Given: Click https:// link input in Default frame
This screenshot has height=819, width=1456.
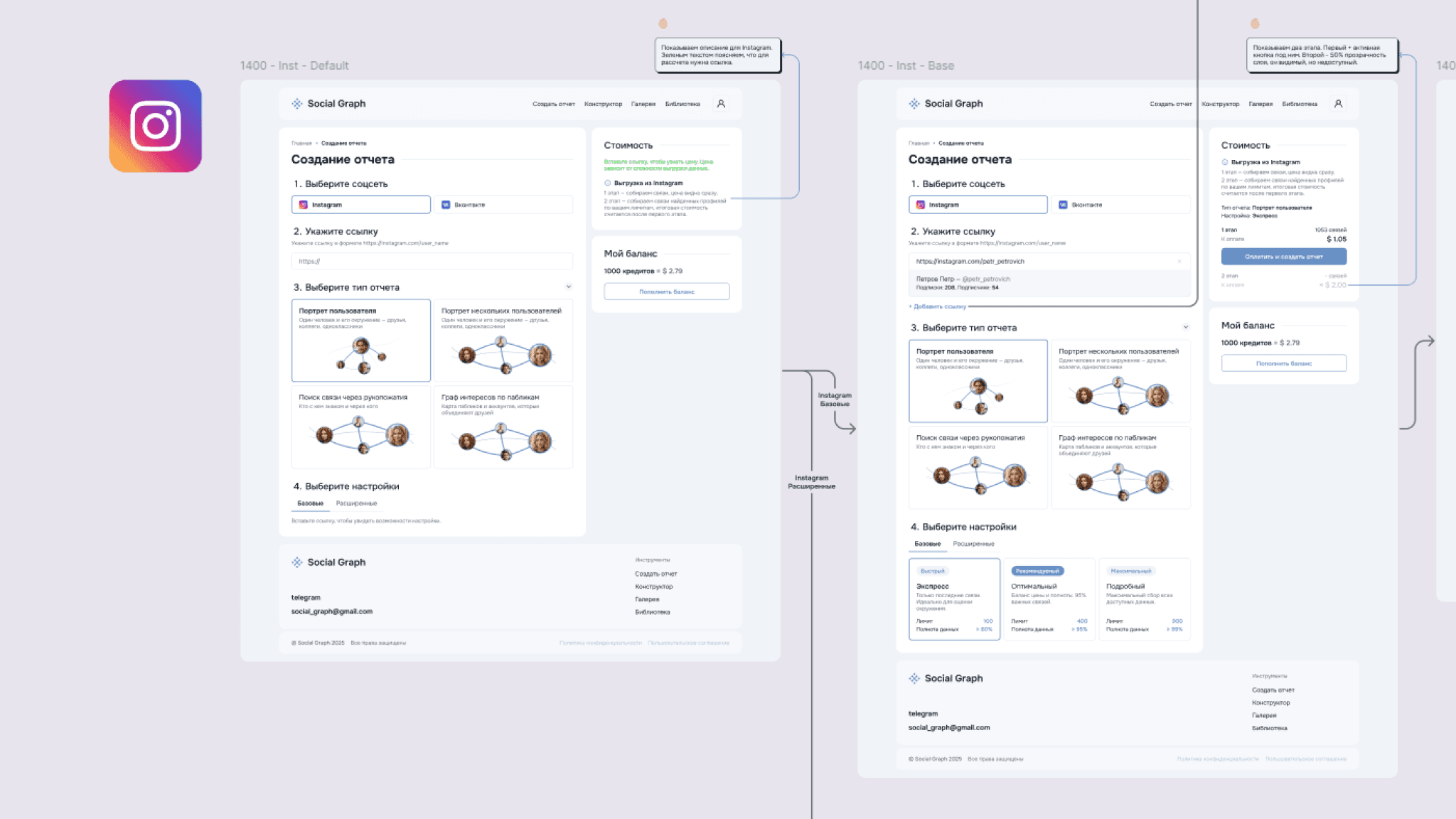Looking at the screenshot, I should [x=432, y=262].
